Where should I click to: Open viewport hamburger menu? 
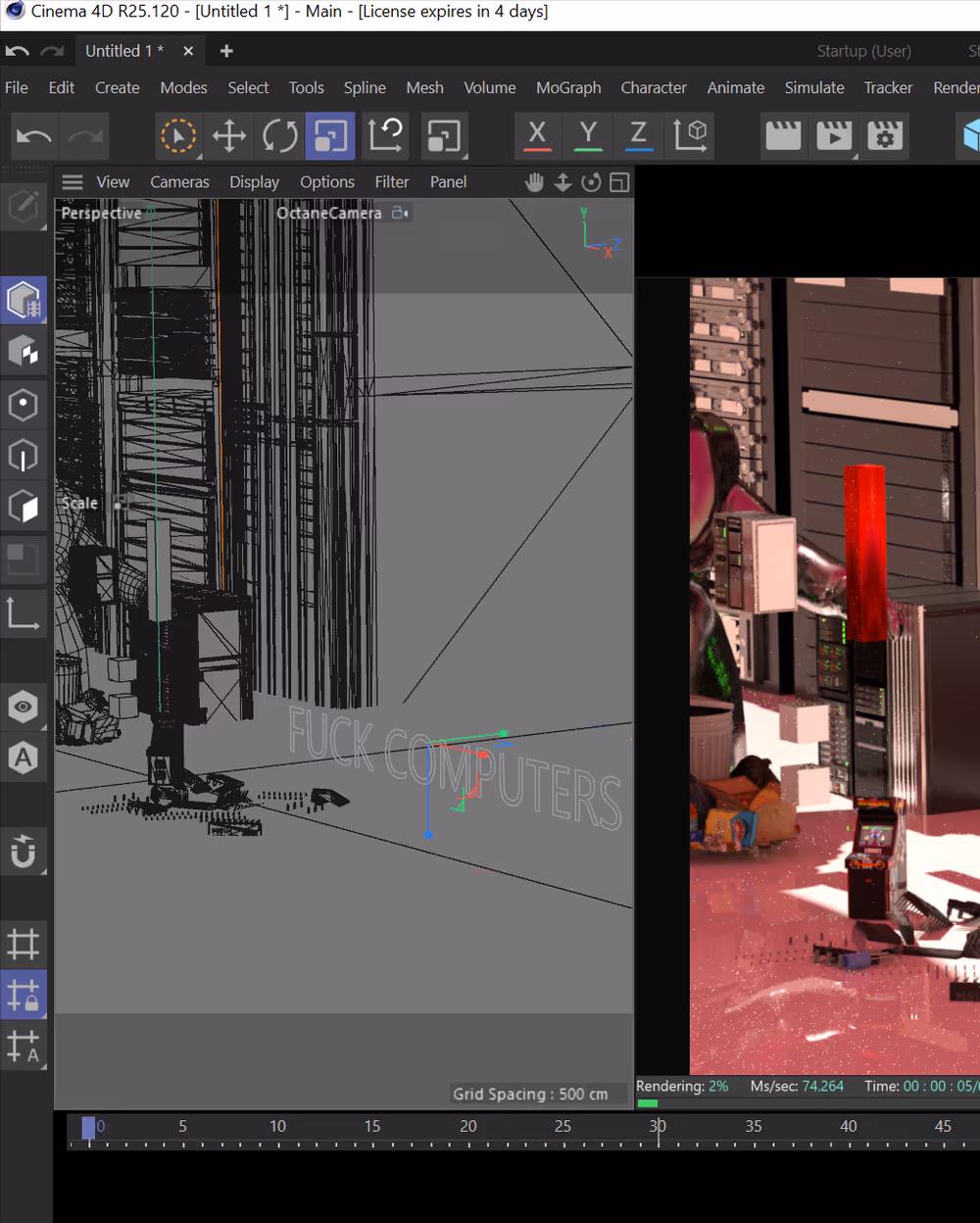[73, 182]
